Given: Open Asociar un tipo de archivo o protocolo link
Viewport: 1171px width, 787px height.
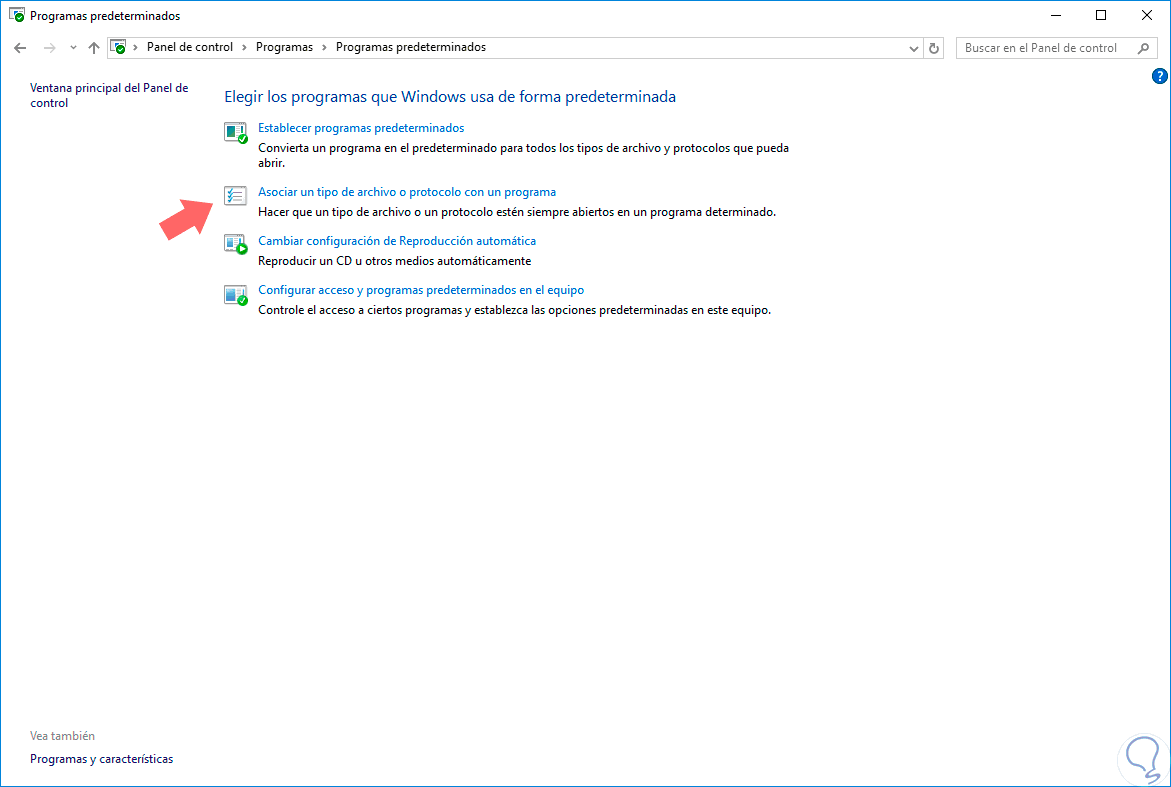Looking at the screenshot, I should 407,192.
